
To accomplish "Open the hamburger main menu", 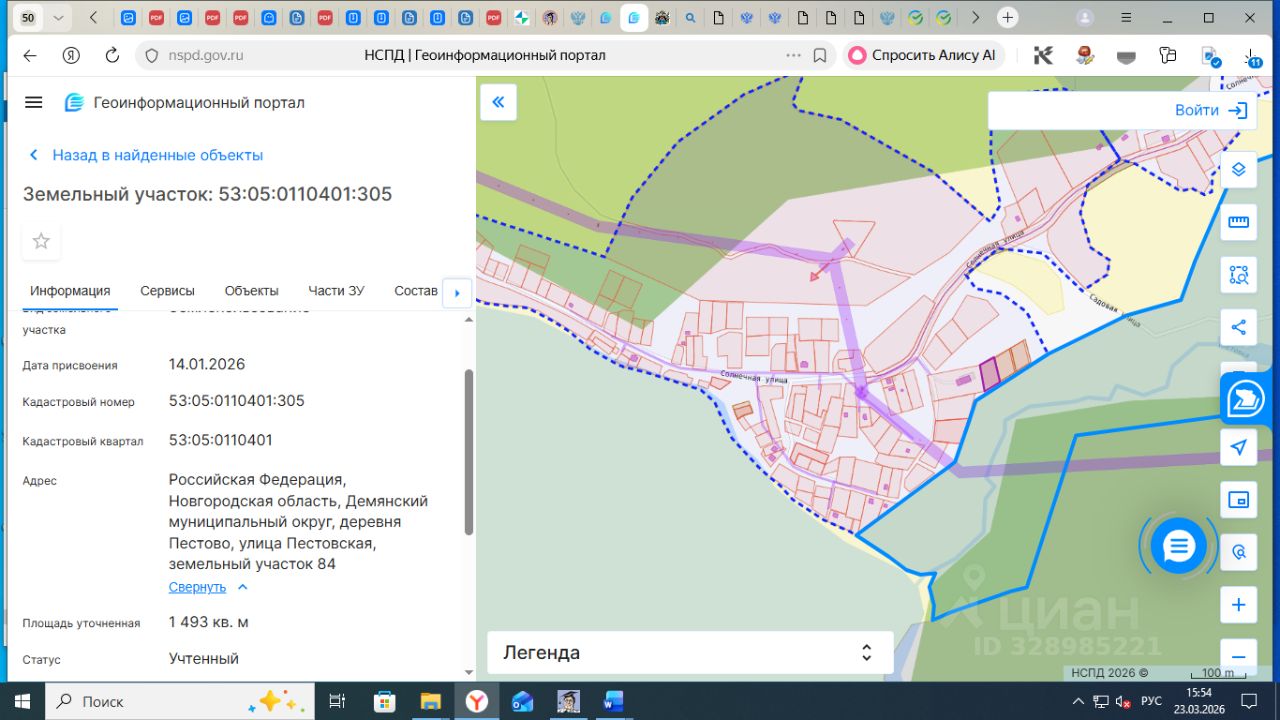I will click(34, 102).
